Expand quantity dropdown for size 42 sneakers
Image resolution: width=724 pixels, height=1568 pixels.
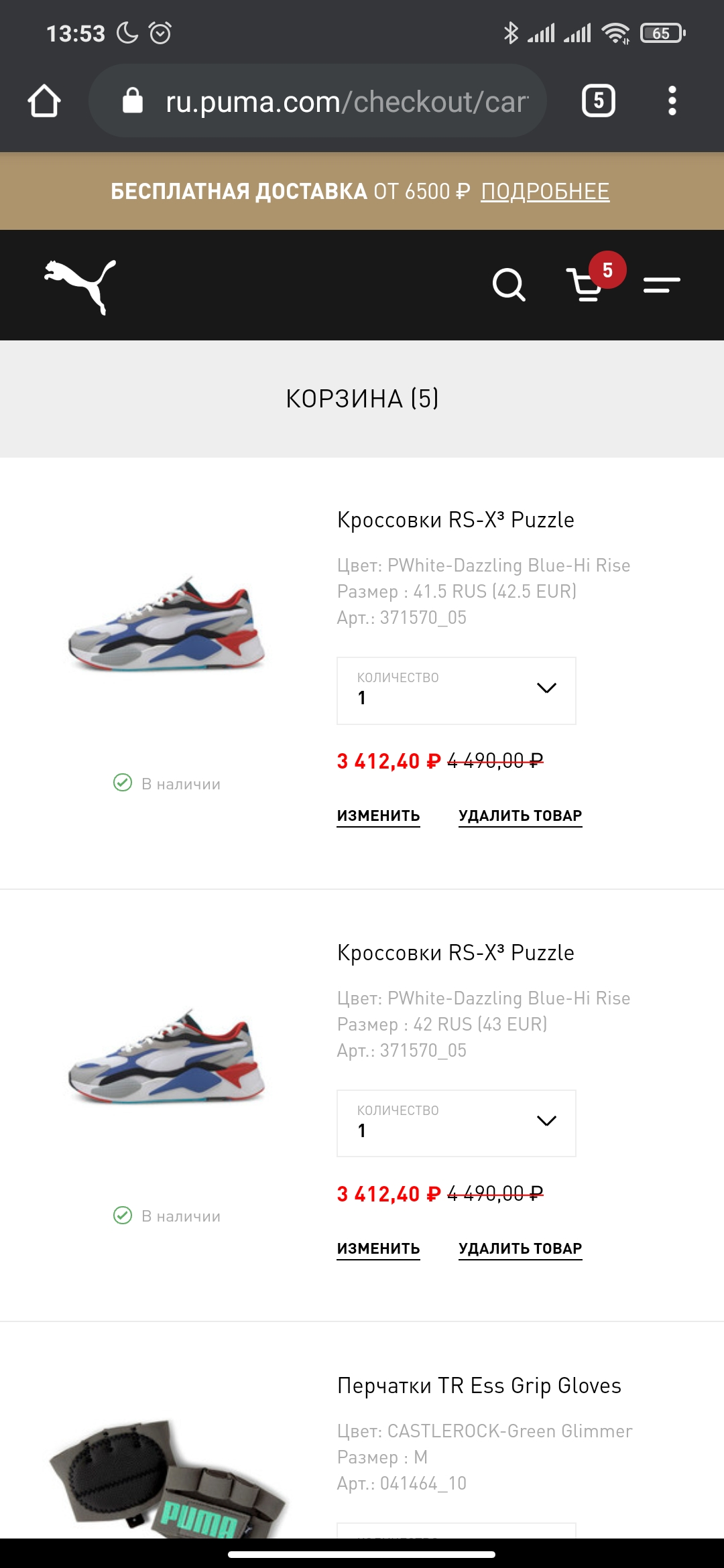[x=457, y=1124]
